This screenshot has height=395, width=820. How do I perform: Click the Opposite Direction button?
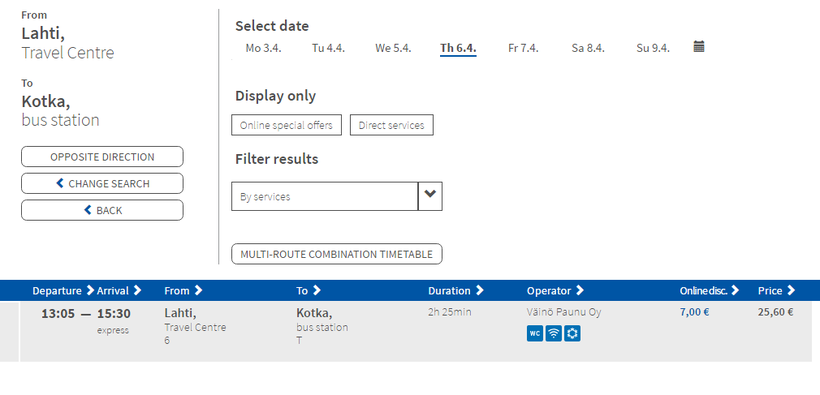click(102, 156)
